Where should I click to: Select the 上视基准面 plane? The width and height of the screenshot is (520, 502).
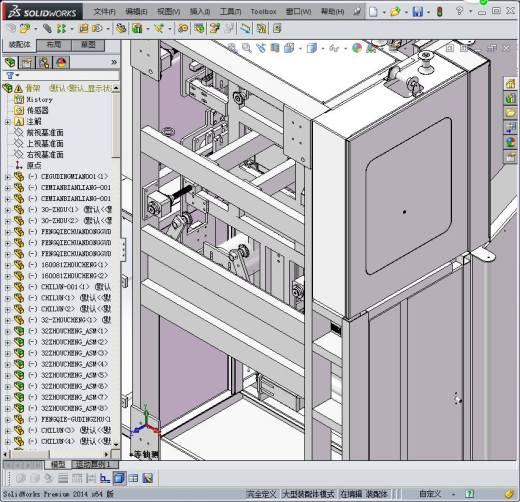45,144
